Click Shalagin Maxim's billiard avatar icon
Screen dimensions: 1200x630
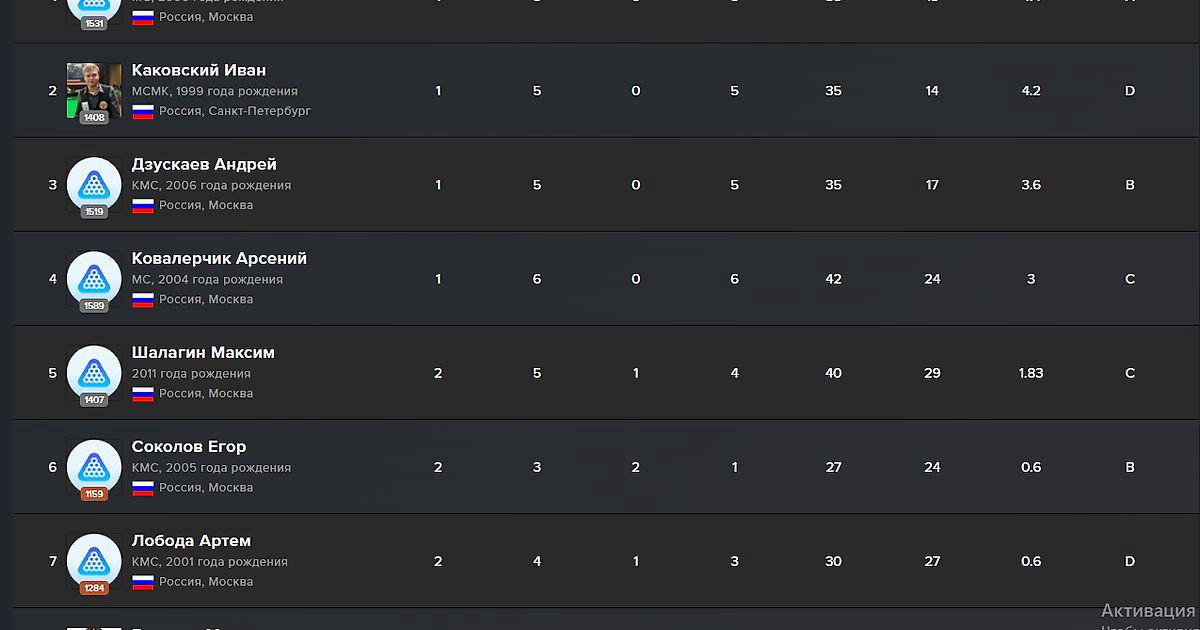coord(94,371)
